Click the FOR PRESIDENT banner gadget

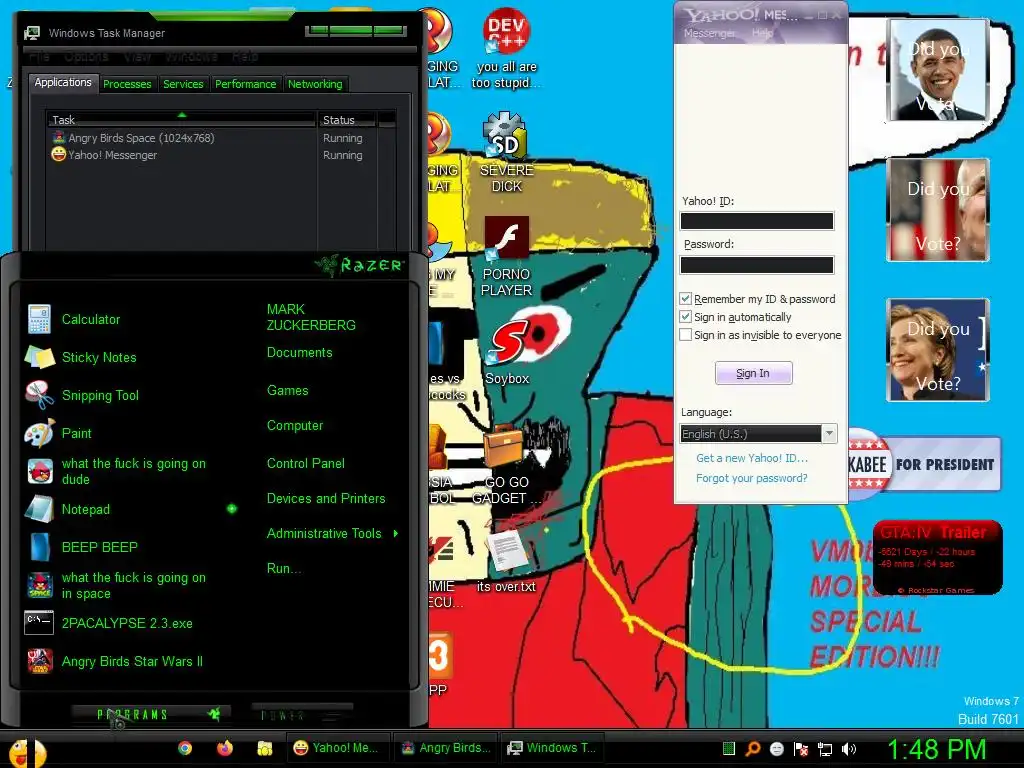pyautogui.click(x=924, y=464)
